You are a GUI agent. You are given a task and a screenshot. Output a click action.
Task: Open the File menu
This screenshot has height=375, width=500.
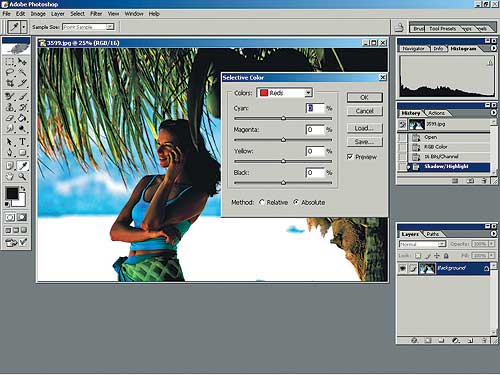point(6,14)
